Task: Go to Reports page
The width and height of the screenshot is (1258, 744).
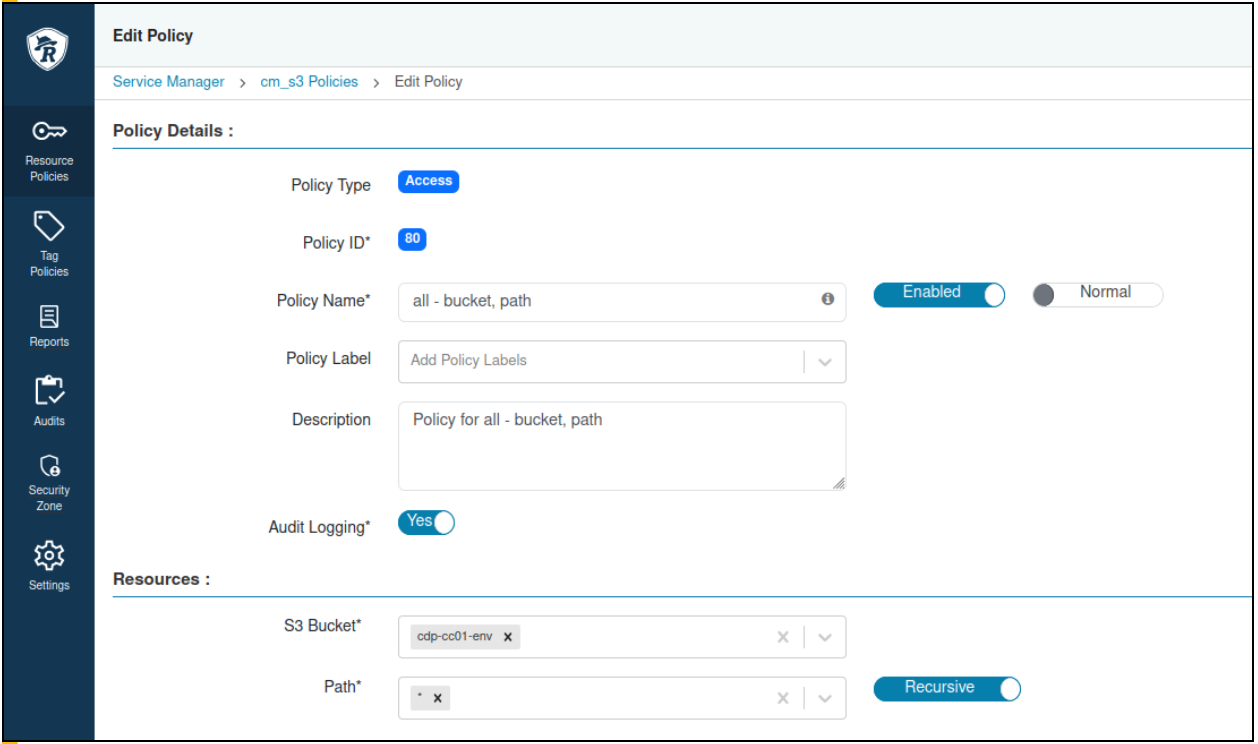Action: coord(49,326)
